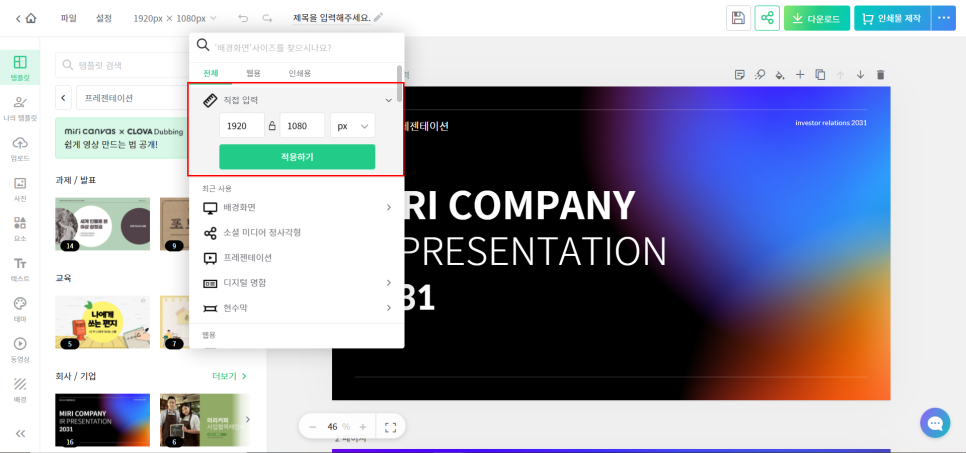The image size is (966, 453).
Task: Click the size search field
Action: click(298, 47)
